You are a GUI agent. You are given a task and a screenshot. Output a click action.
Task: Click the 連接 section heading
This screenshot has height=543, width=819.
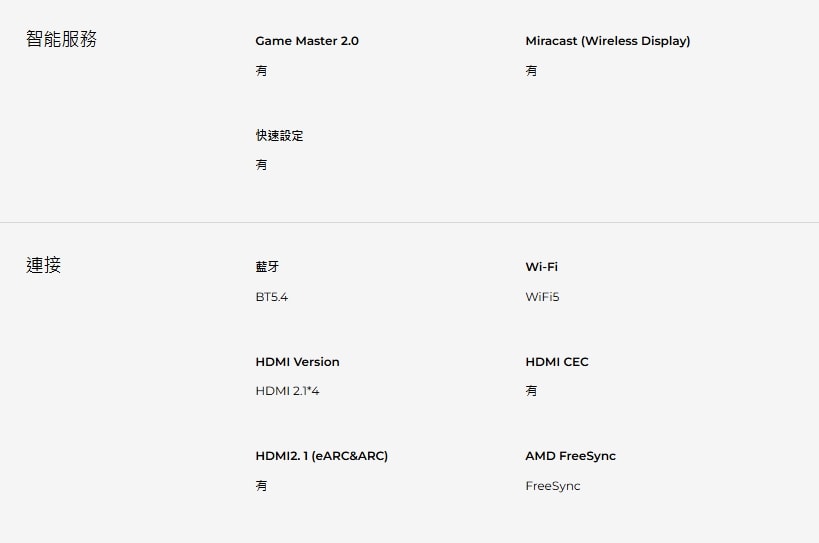pos(44,265)
